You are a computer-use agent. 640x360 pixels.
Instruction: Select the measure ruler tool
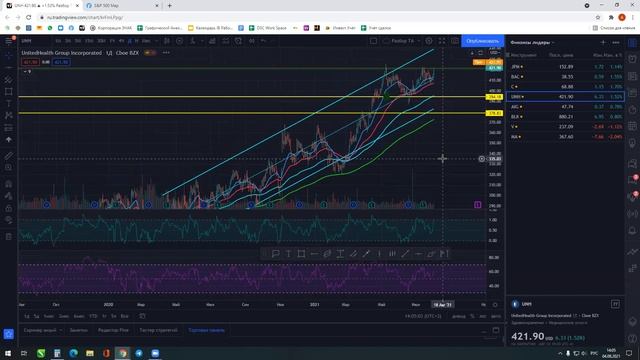(x=9, y=156)
